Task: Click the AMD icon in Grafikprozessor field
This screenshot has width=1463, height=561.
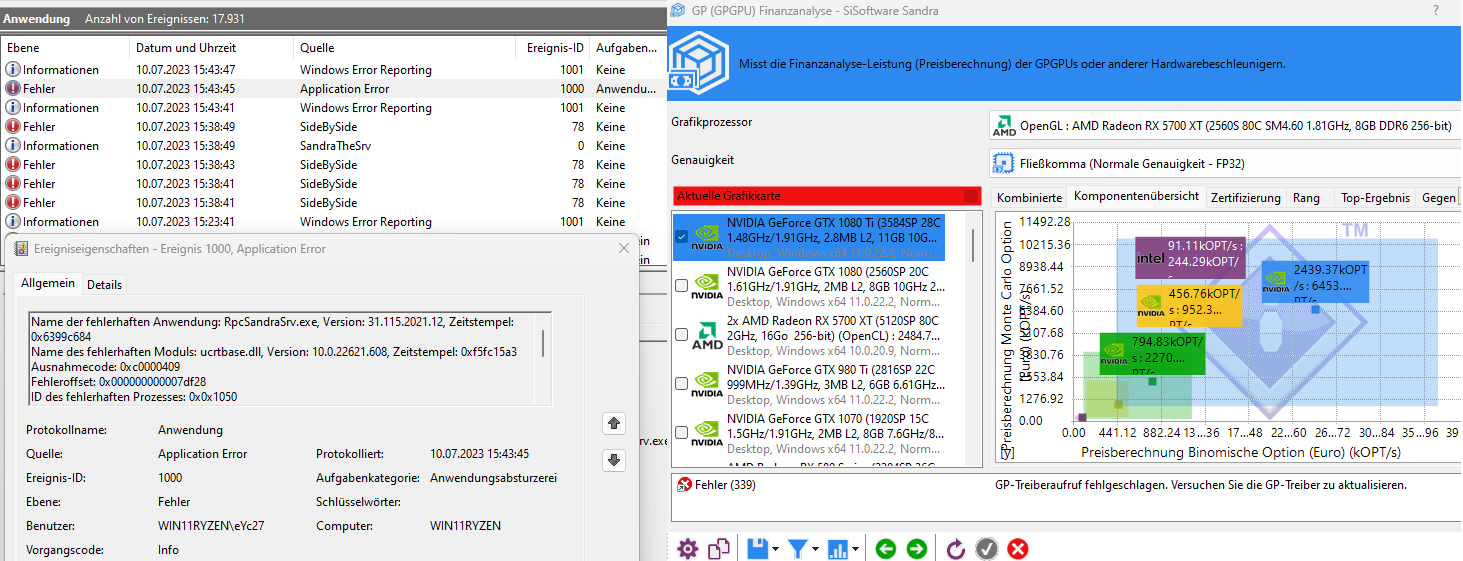Action: pos(1003,126)
